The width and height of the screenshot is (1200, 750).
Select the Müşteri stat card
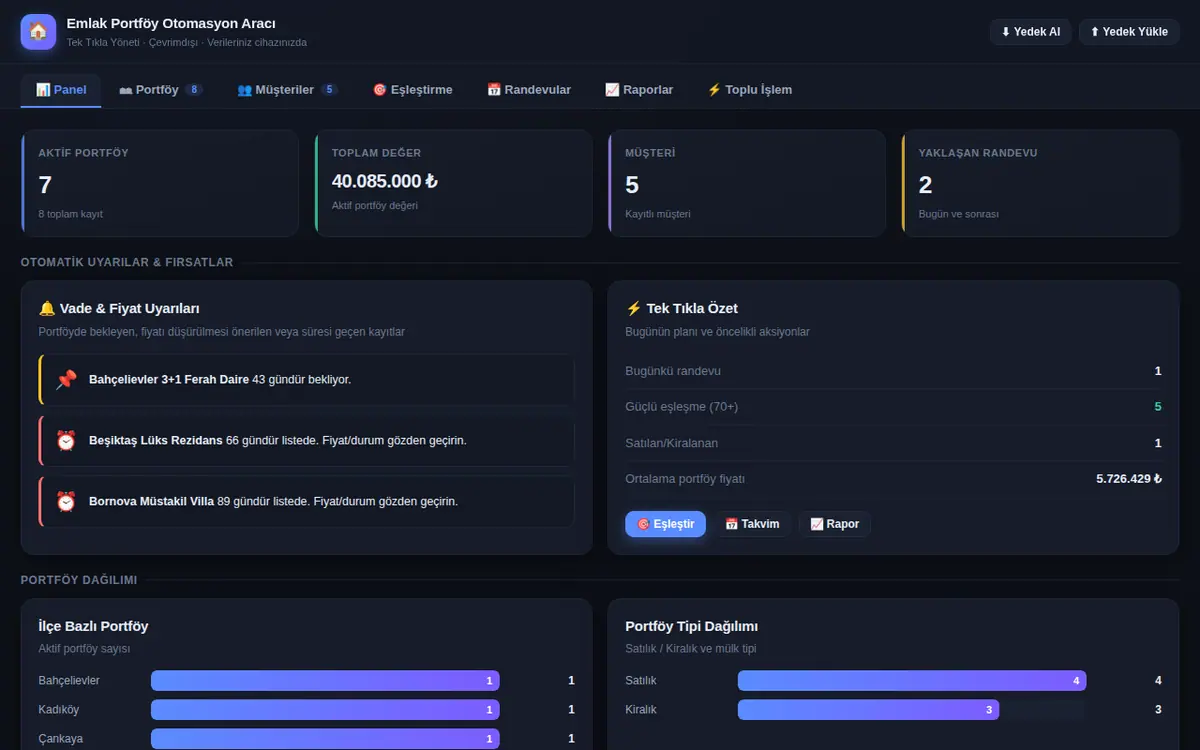tap(747, 183)
